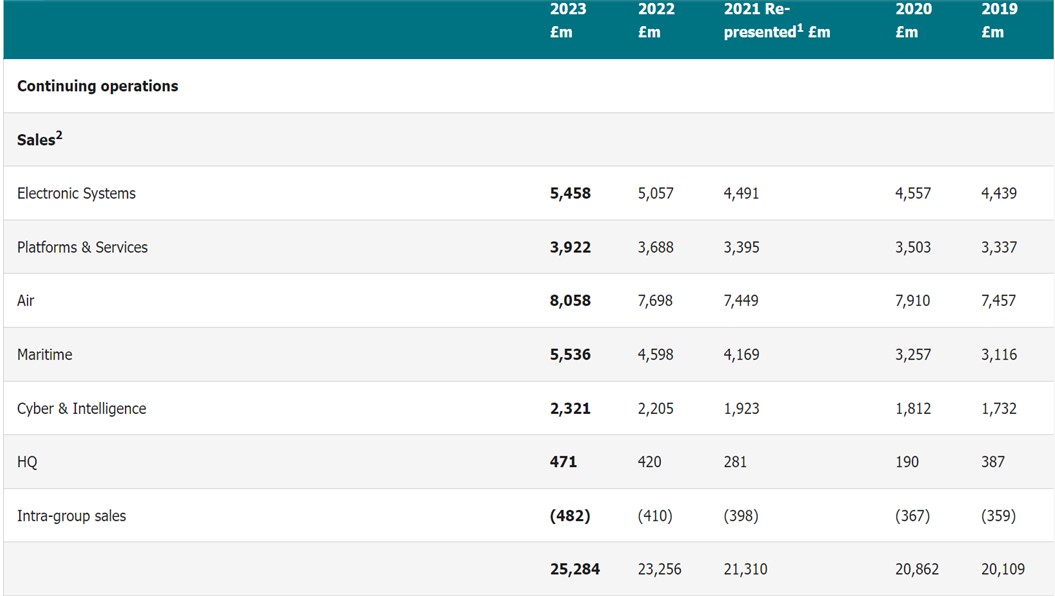Select the Platforms & Services row label
The height and width of the screenshot is (596, 1055).
pos(82,248)
